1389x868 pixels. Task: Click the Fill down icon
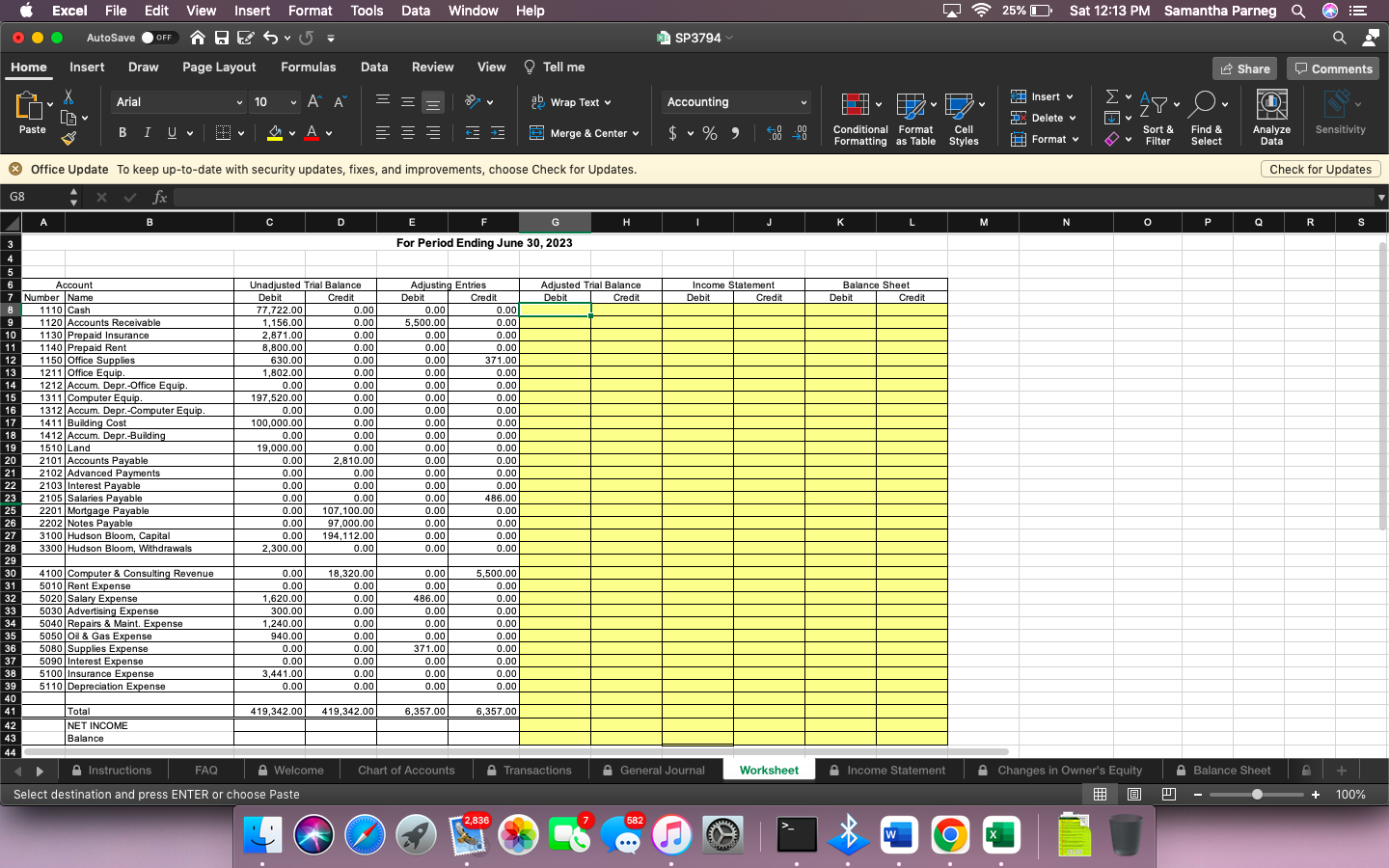pyautogui.click(x=1112, y=118)
